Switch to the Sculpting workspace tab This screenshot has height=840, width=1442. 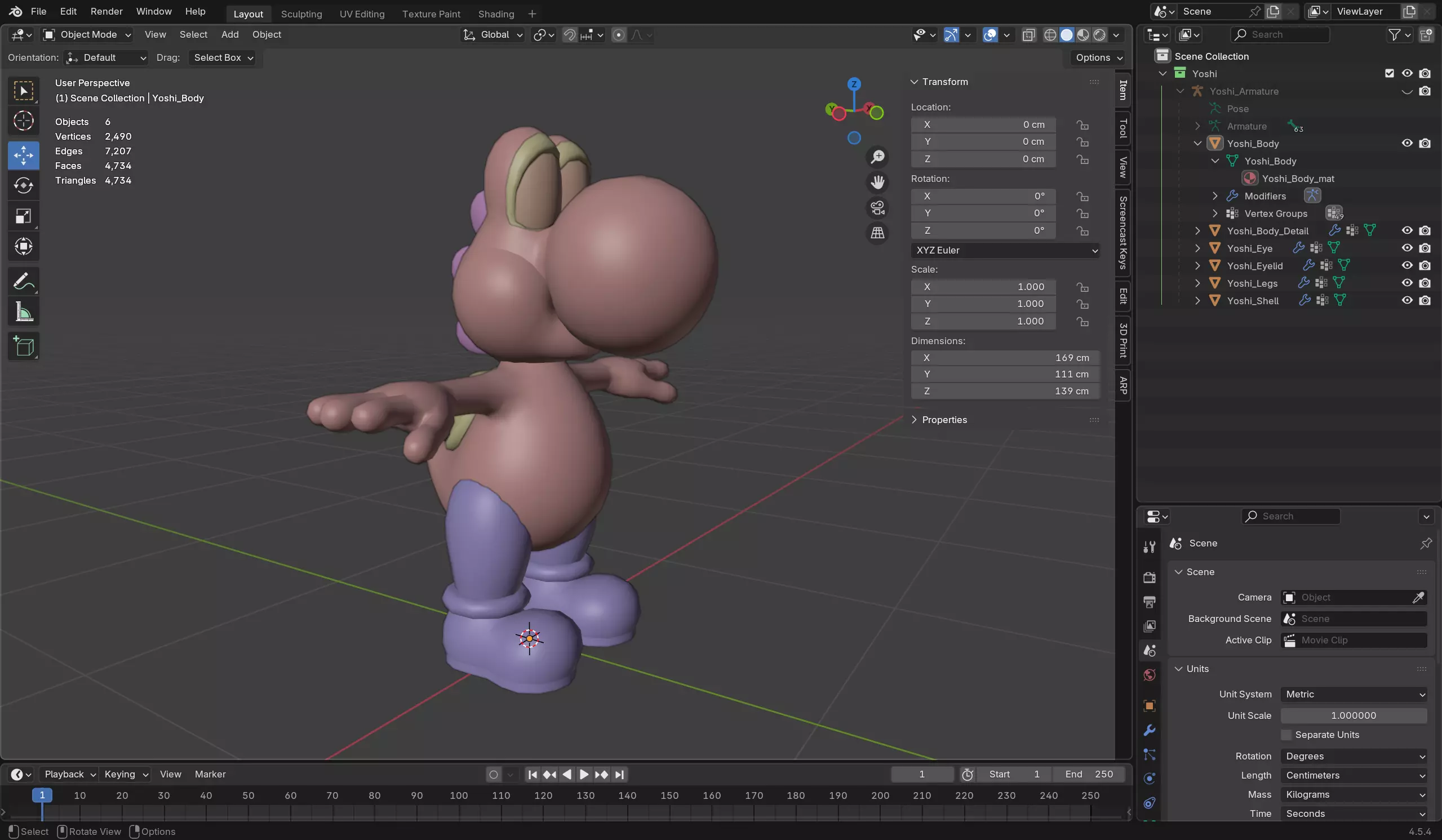[x=301, y=14]
